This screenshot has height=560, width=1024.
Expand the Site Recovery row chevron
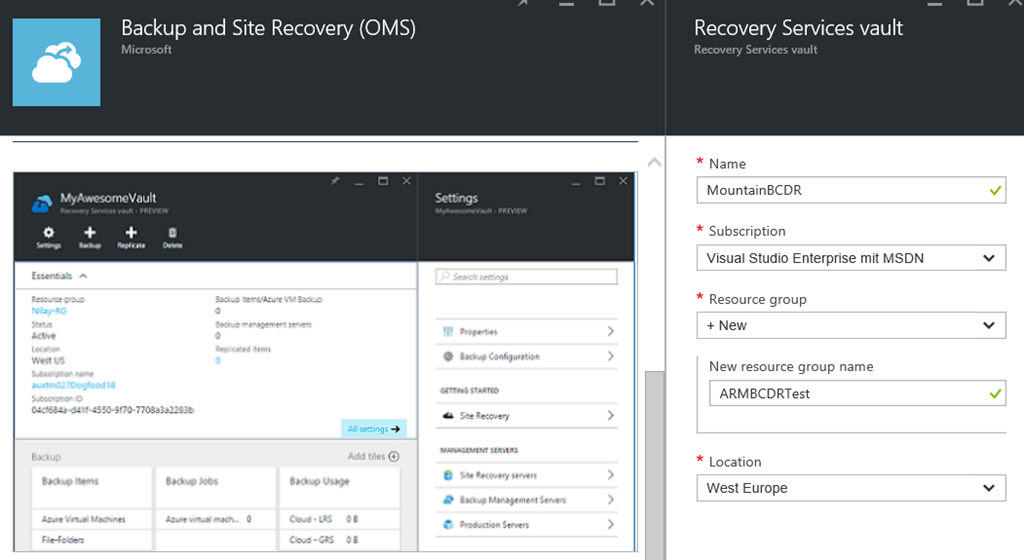(611, 416)
